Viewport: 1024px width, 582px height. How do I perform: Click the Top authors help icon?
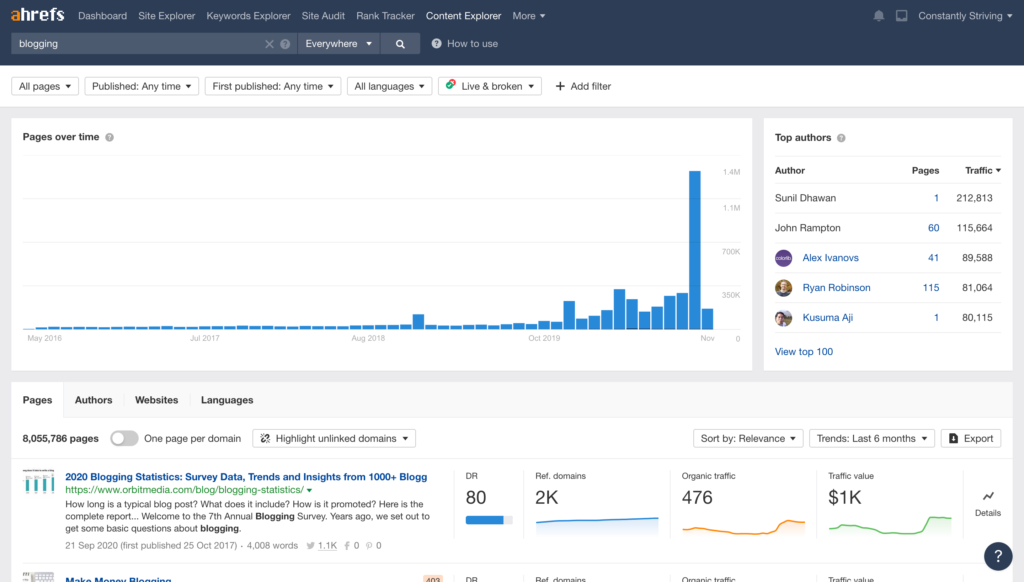(x=841, y=138)
